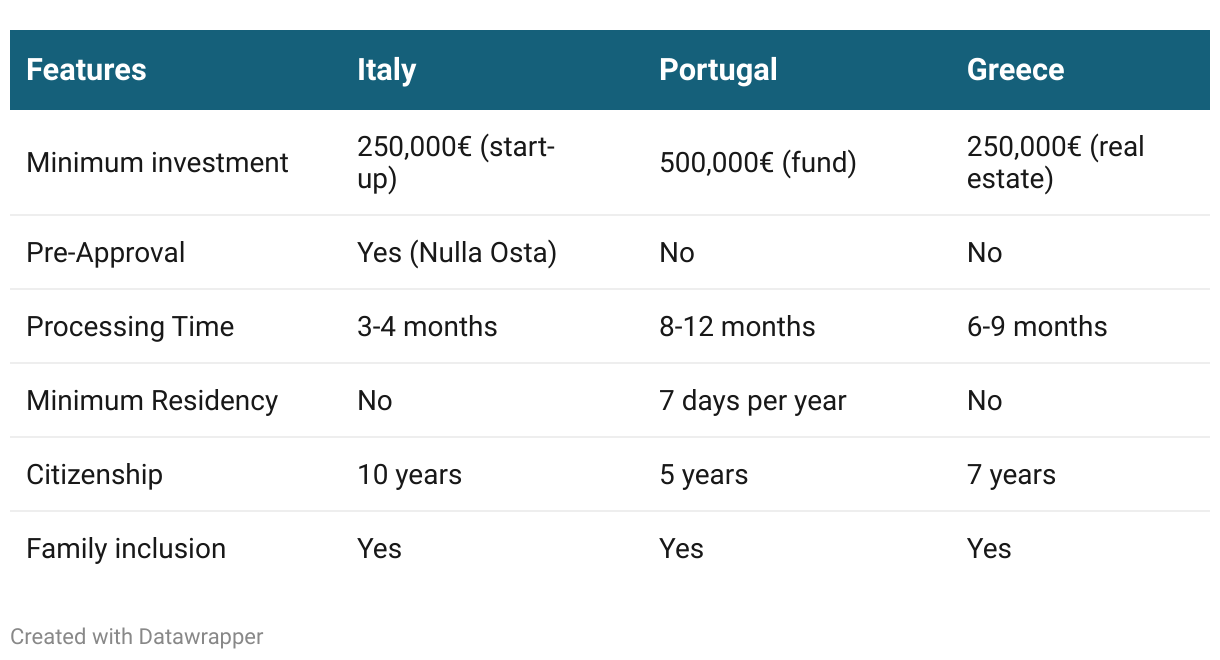Click the Portugal column header
The image size is (1220, 660).
click(x=718, y=70)
